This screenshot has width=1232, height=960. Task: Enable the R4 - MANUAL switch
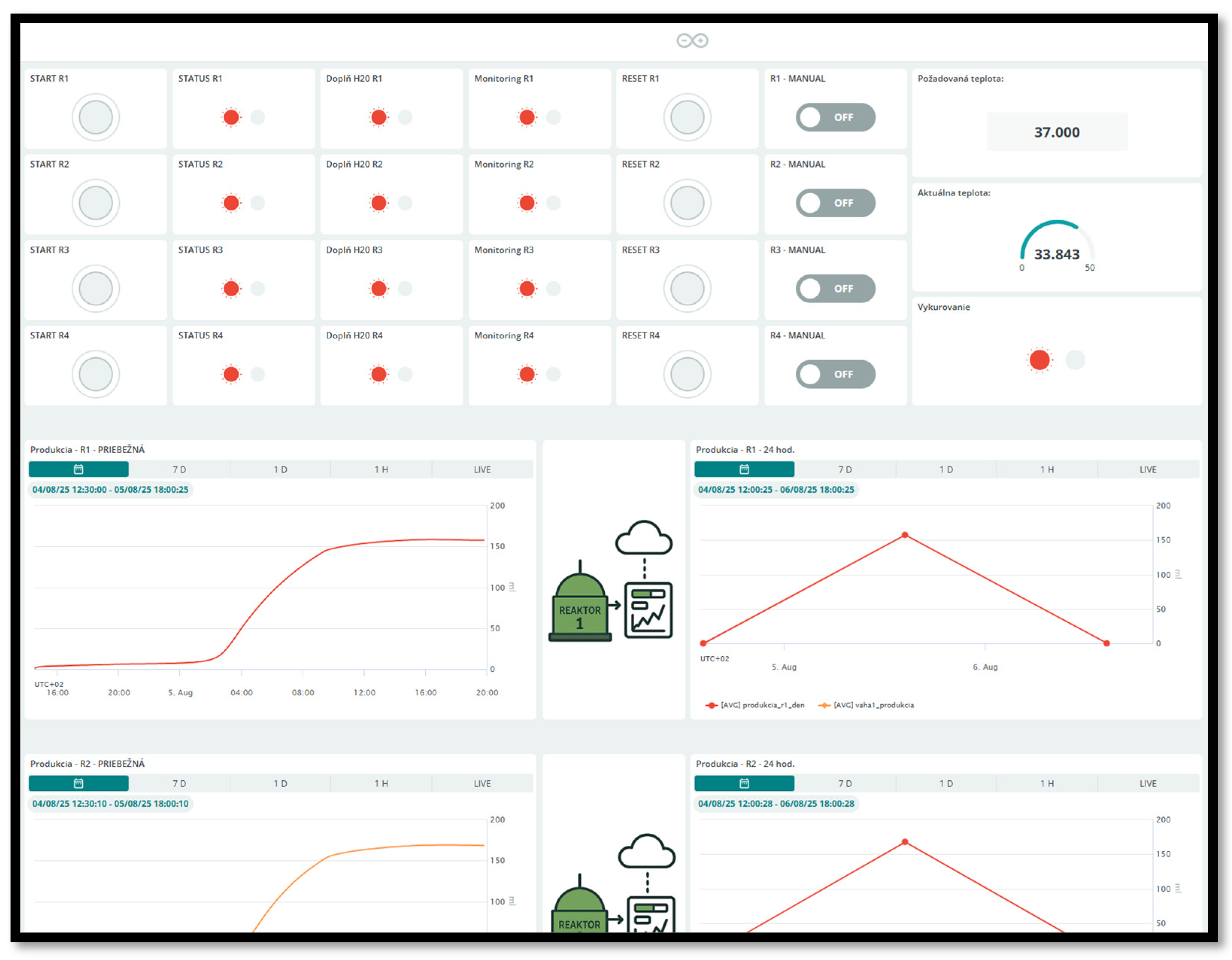(835, 374)
